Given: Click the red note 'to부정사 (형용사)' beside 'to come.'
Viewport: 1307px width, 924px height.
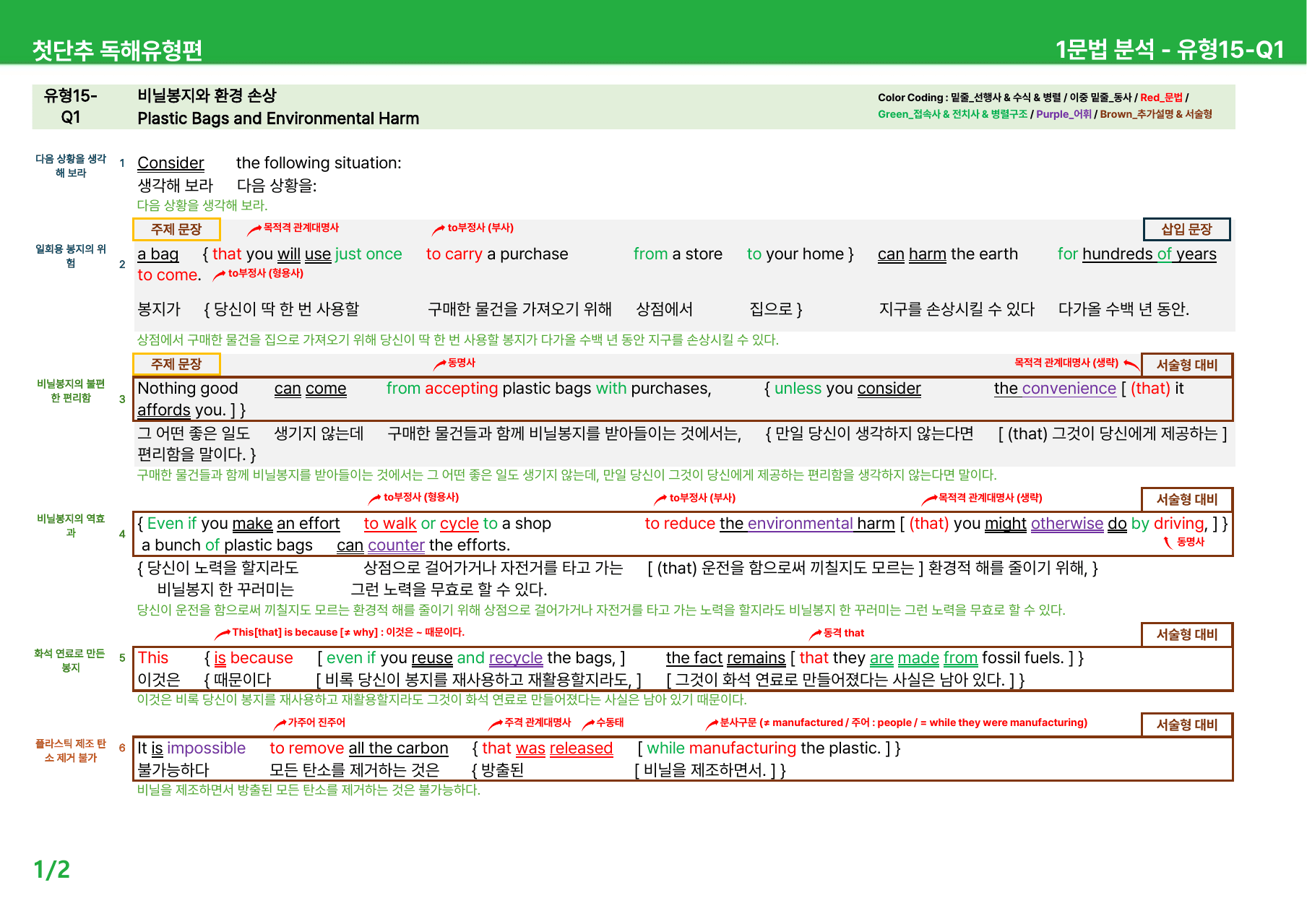Looking at the screenshot, I should tap(266, 273).
